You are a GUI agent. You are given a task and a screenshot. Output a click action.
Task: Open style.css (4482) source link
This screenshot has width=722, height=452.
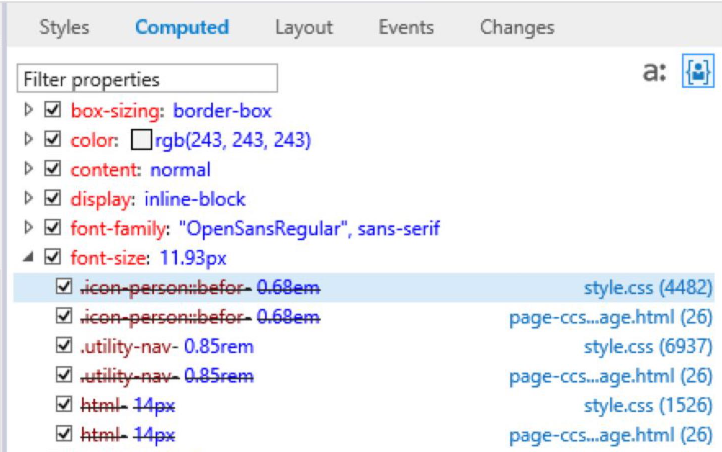(x=648, y=288)
